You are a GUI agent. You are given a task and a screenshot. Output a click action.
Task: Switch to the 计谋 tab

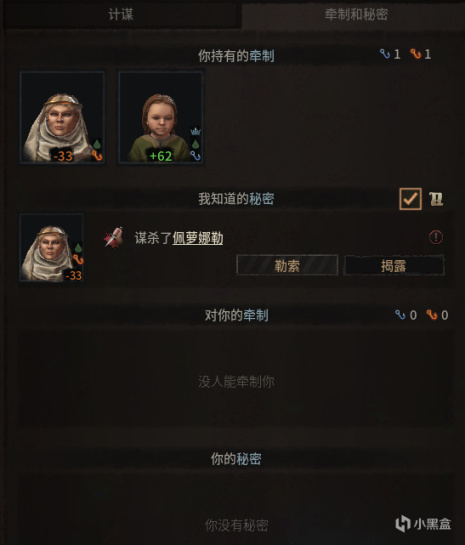point(121,15)
